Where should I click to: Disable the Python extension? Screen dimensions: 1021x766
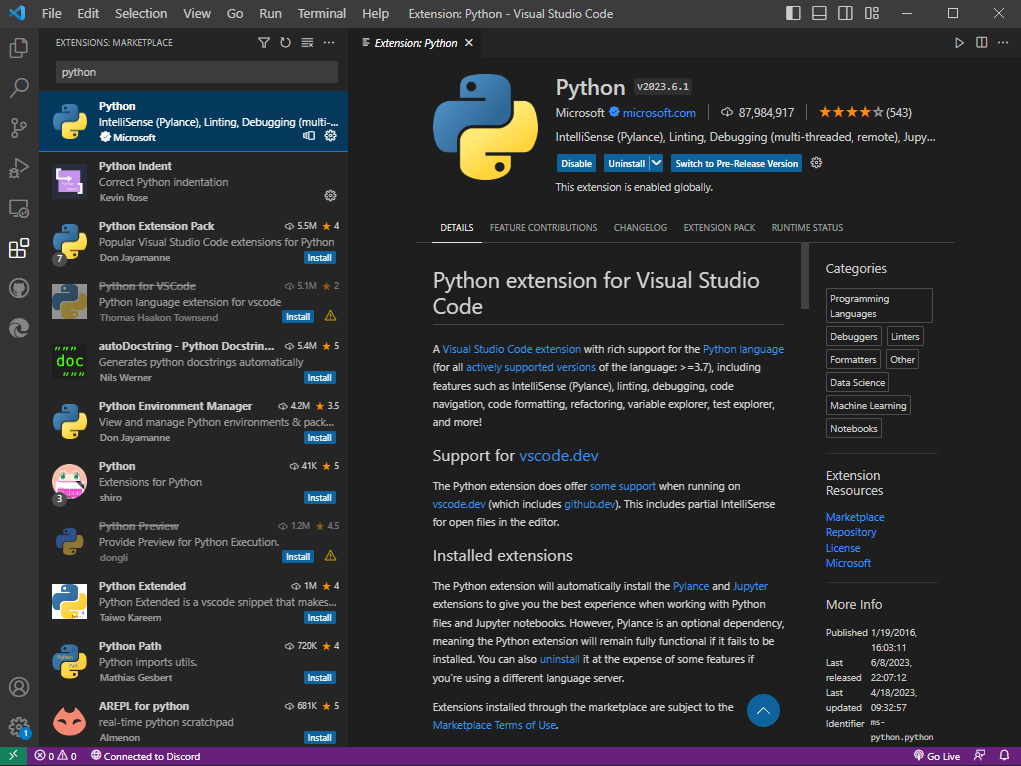pyautogui.click(x=576, y=163)
